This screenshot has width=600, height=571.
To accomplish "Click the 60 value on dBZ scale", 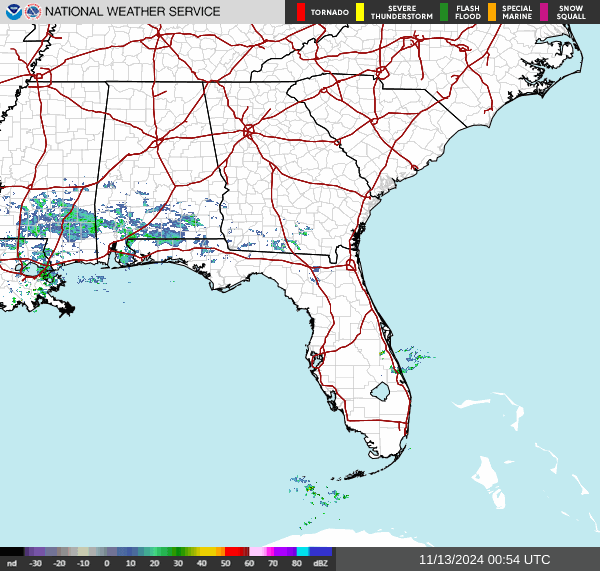I will (249, 563).
